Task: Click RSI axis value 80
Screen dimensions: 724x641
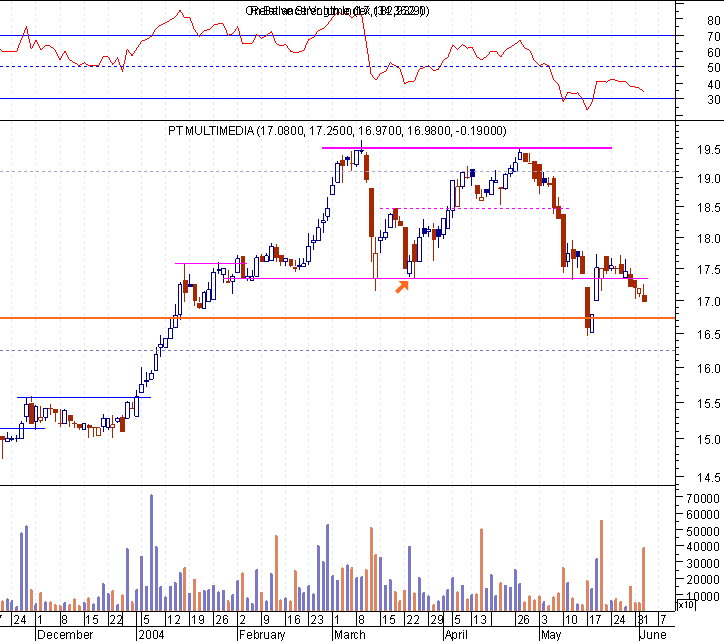Action: pos(713,21)
